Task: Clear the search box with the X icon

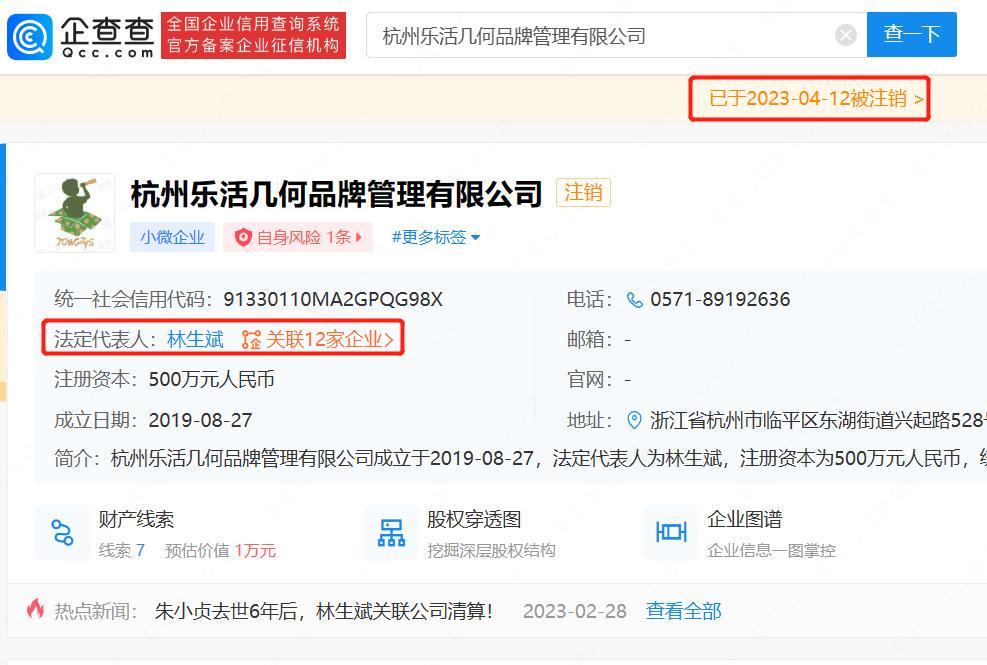Action: 845,35
